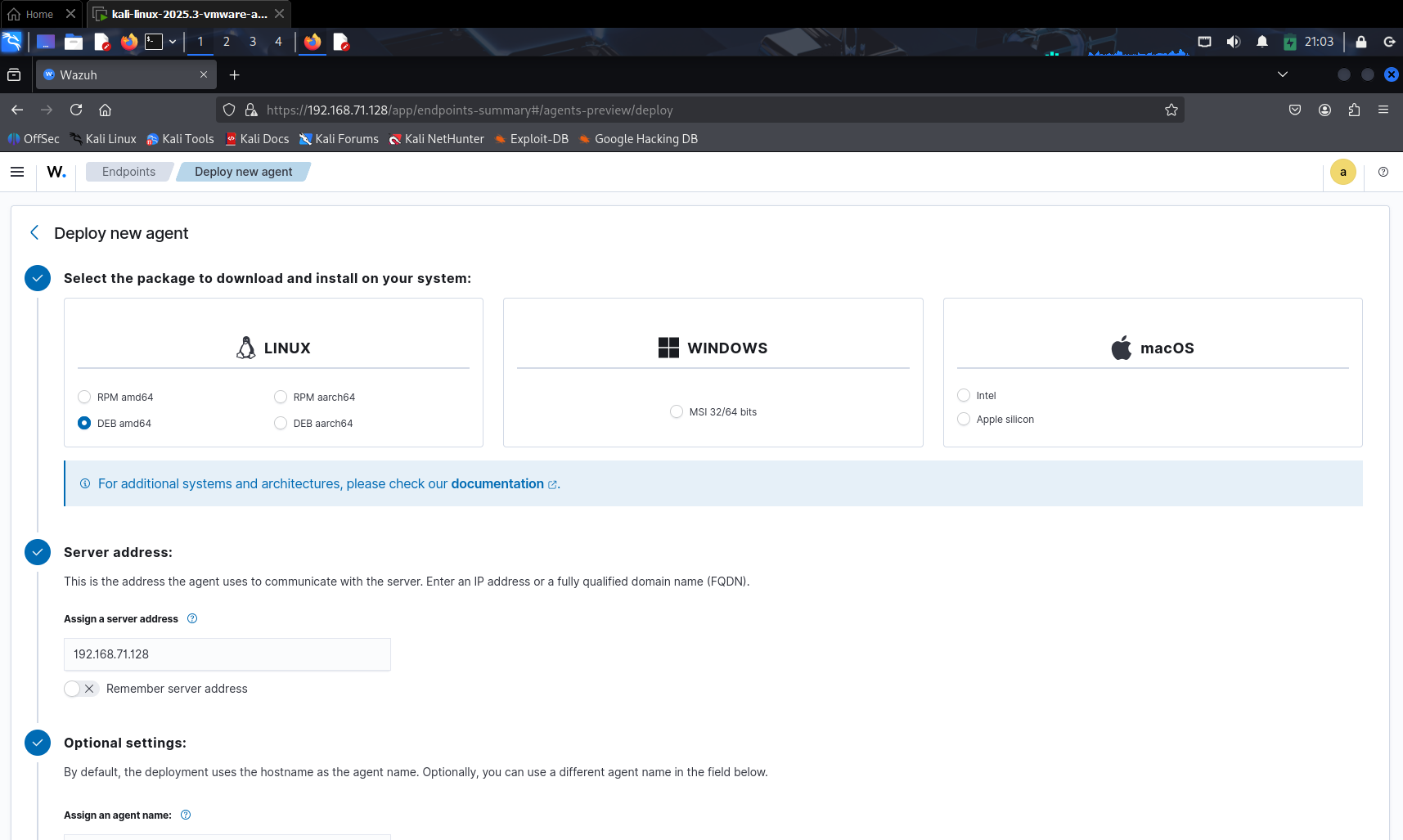Open the help icon in Wazuh header
1403x840 pixels.
click(x=1383, y=172)
